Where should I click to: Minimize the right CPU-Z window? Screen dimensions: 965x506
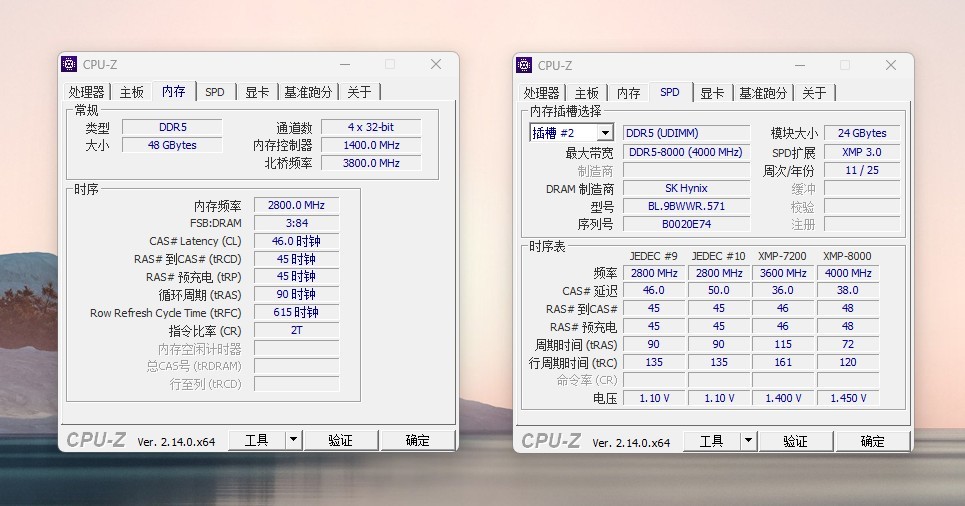[x=799, y=65]
